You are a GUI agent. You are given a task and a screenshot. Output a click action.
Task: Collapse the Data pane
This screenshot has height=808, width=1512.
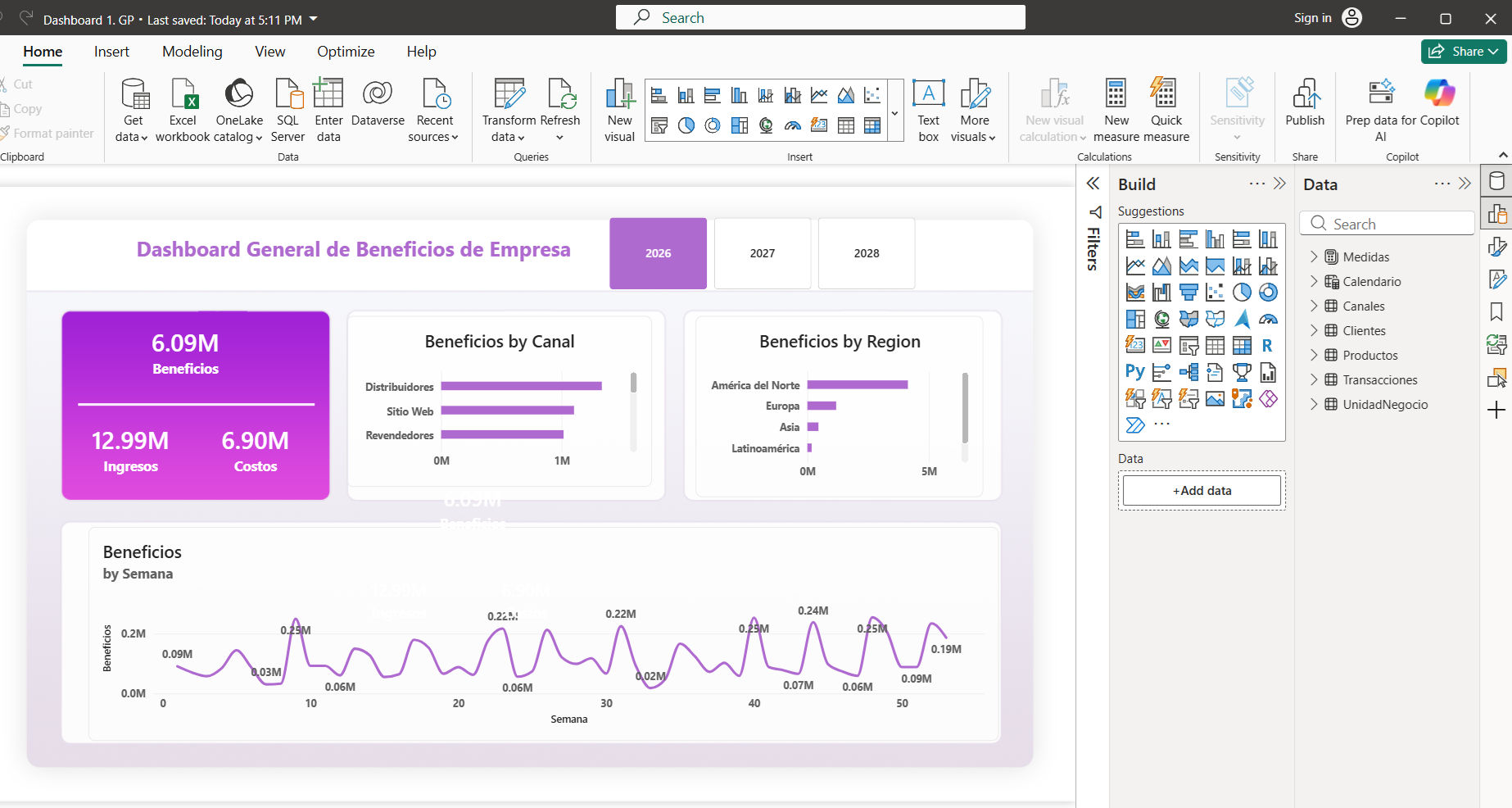1465,184
